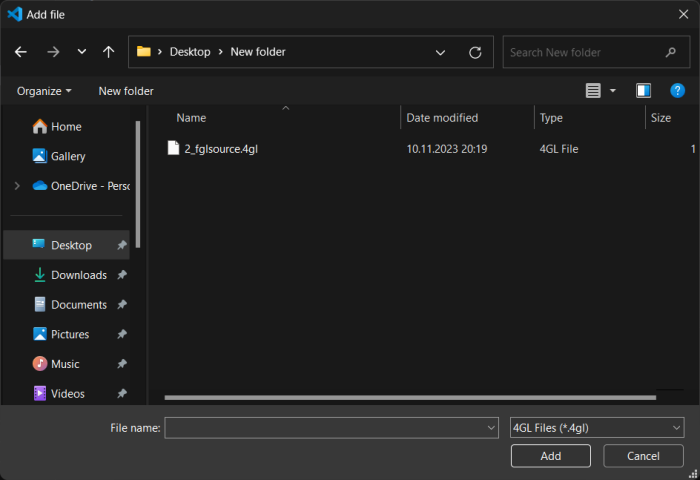Click the horizontal scrollbar in file list
The image size is (700, 480).
(400, 397)
